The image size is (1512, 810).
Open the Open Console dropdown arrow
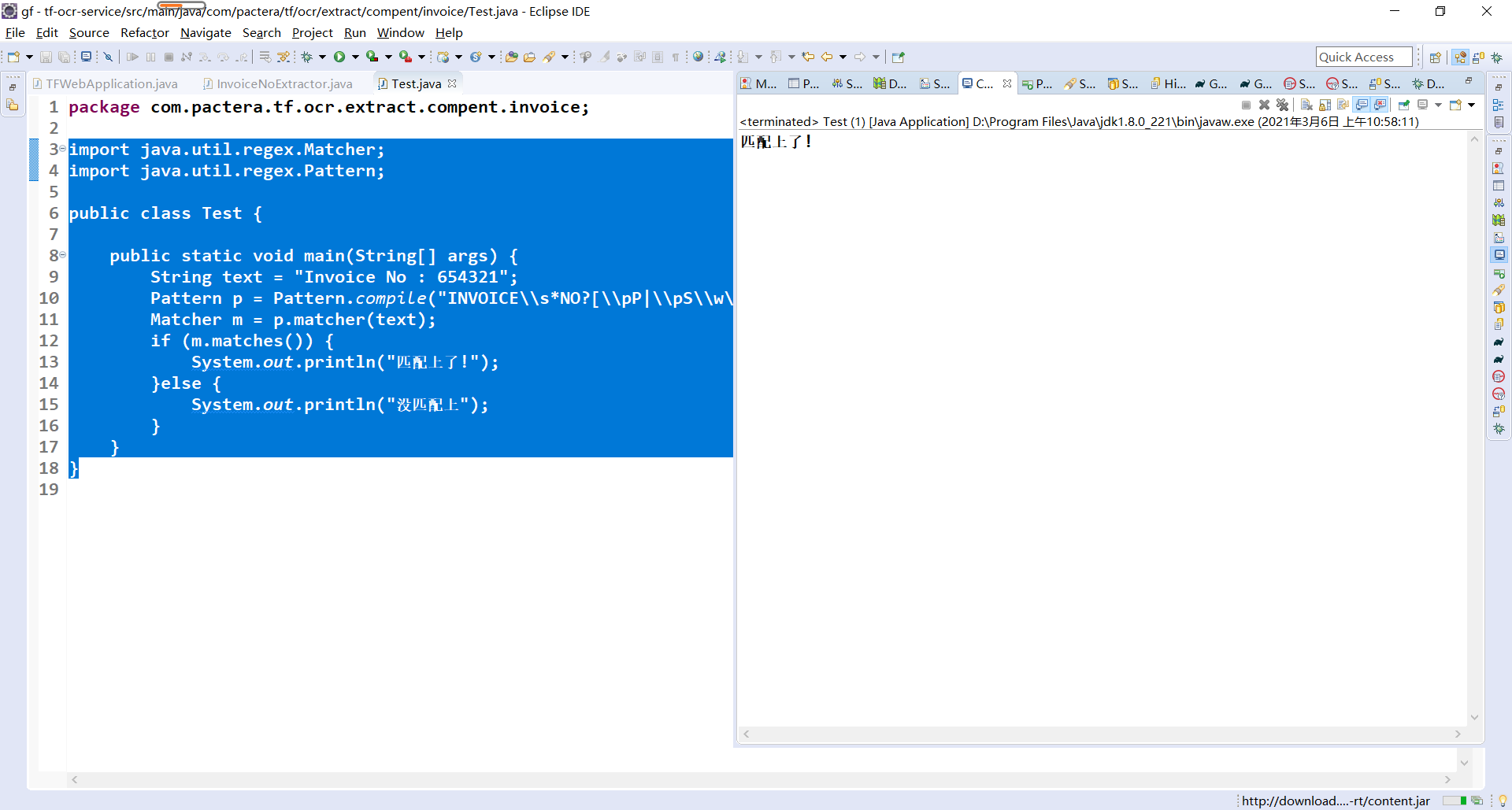pyautogui.click(x=1471, y=104)
